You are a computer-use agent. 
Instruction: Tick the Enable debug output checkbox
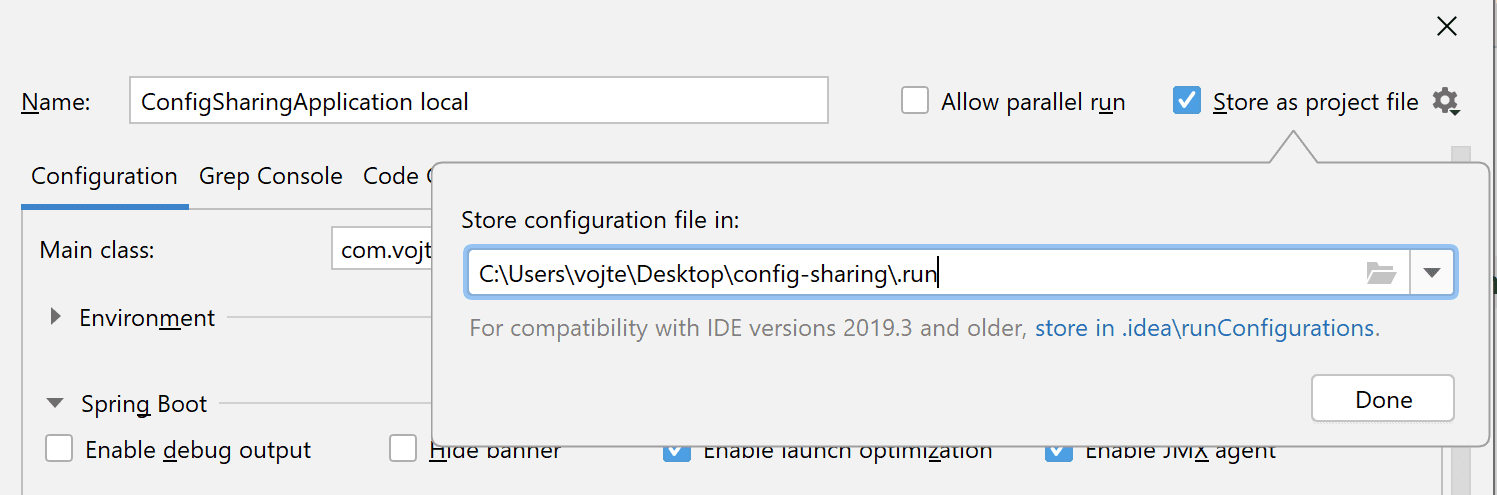60,450
